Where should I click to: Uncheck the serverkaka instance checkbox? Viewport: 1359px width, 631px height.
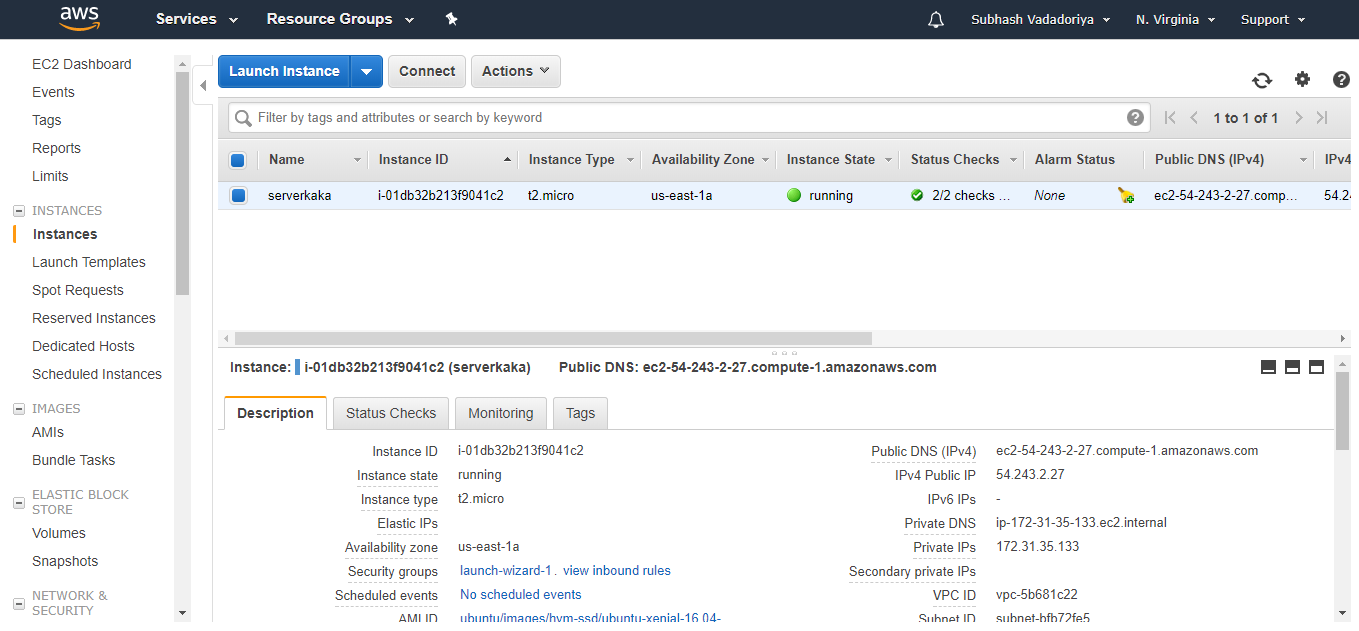click(x=238, y=195)
